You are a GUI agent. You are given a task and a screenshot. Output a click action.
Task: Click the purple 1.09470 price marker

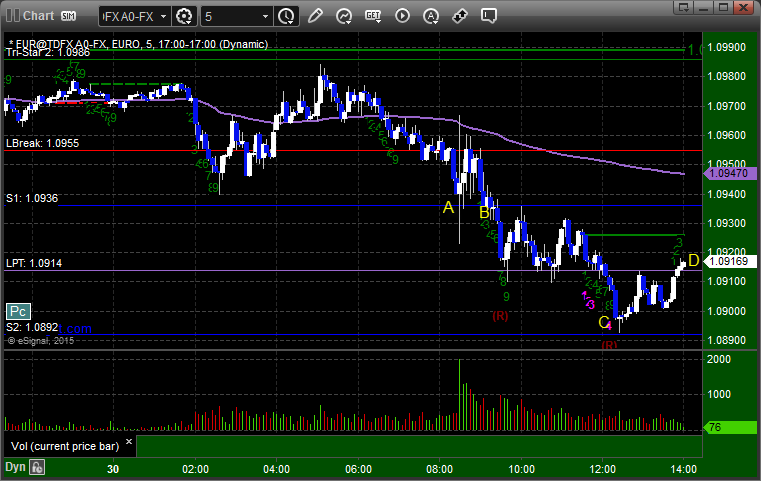point(730,173)
